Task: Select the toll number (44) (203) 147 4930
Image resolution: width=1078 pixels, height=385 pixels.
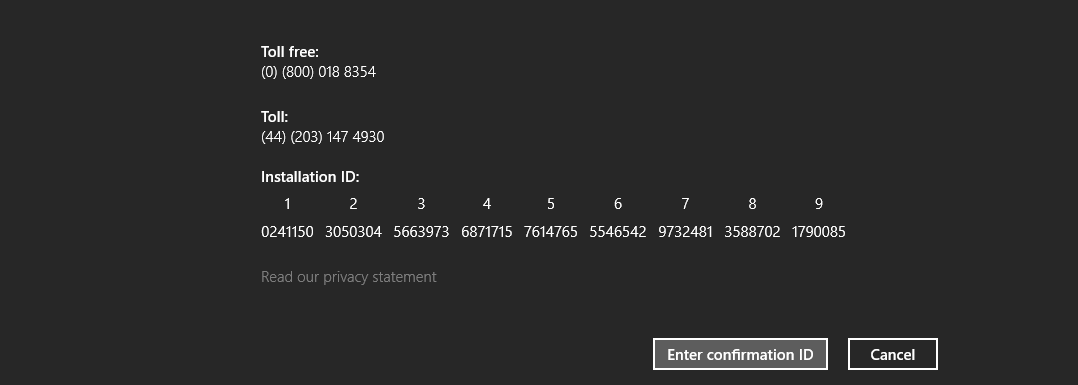Action: 322,137
